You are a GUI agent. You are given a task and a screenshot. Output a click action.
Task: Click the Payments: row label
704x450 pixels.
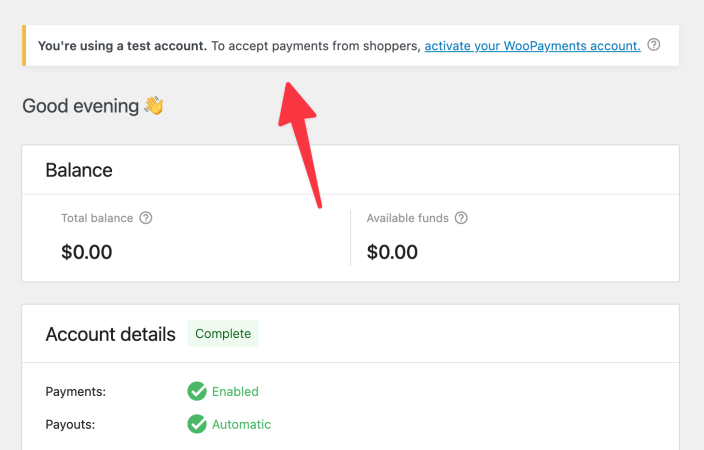point(75,392)
